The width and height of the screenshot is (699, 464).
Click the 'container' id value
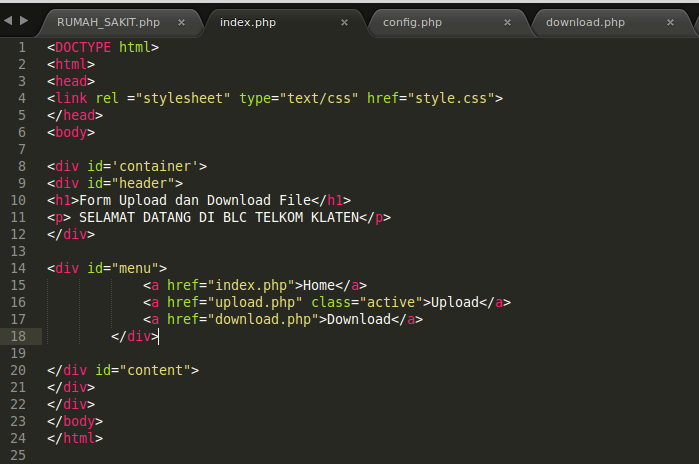[155, 166]
